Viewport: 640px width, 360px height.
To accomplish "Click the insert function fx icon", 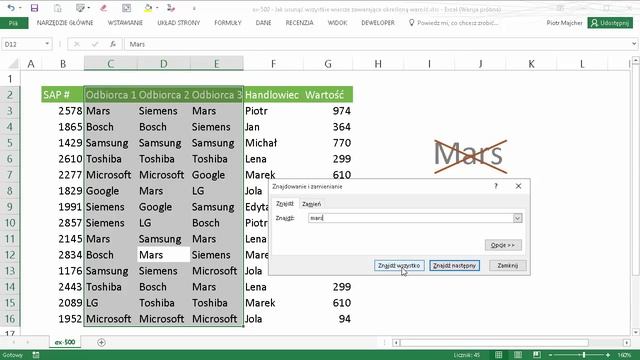I will [x=113, y=44].
